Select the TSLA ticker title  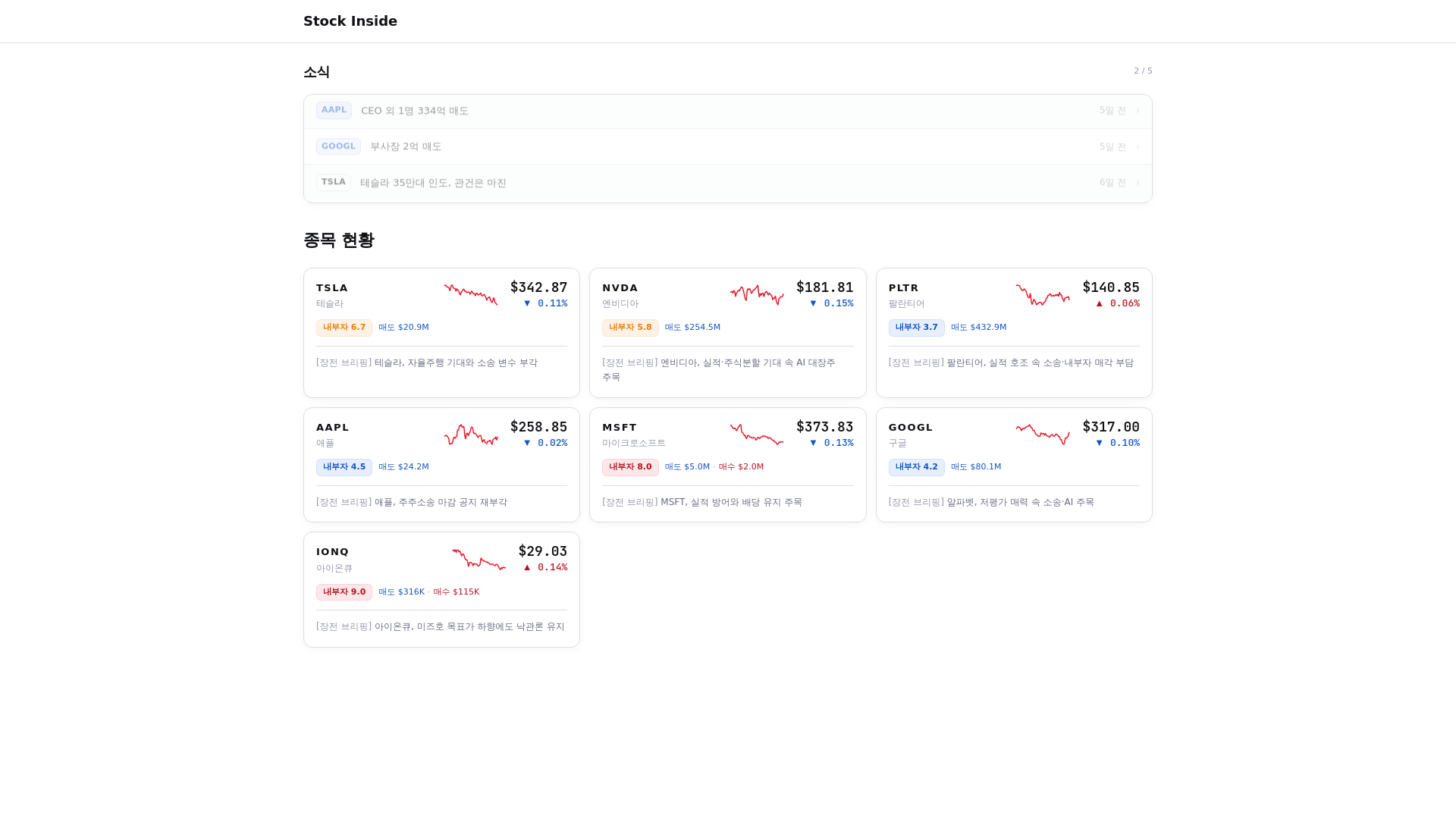point(332,288)
